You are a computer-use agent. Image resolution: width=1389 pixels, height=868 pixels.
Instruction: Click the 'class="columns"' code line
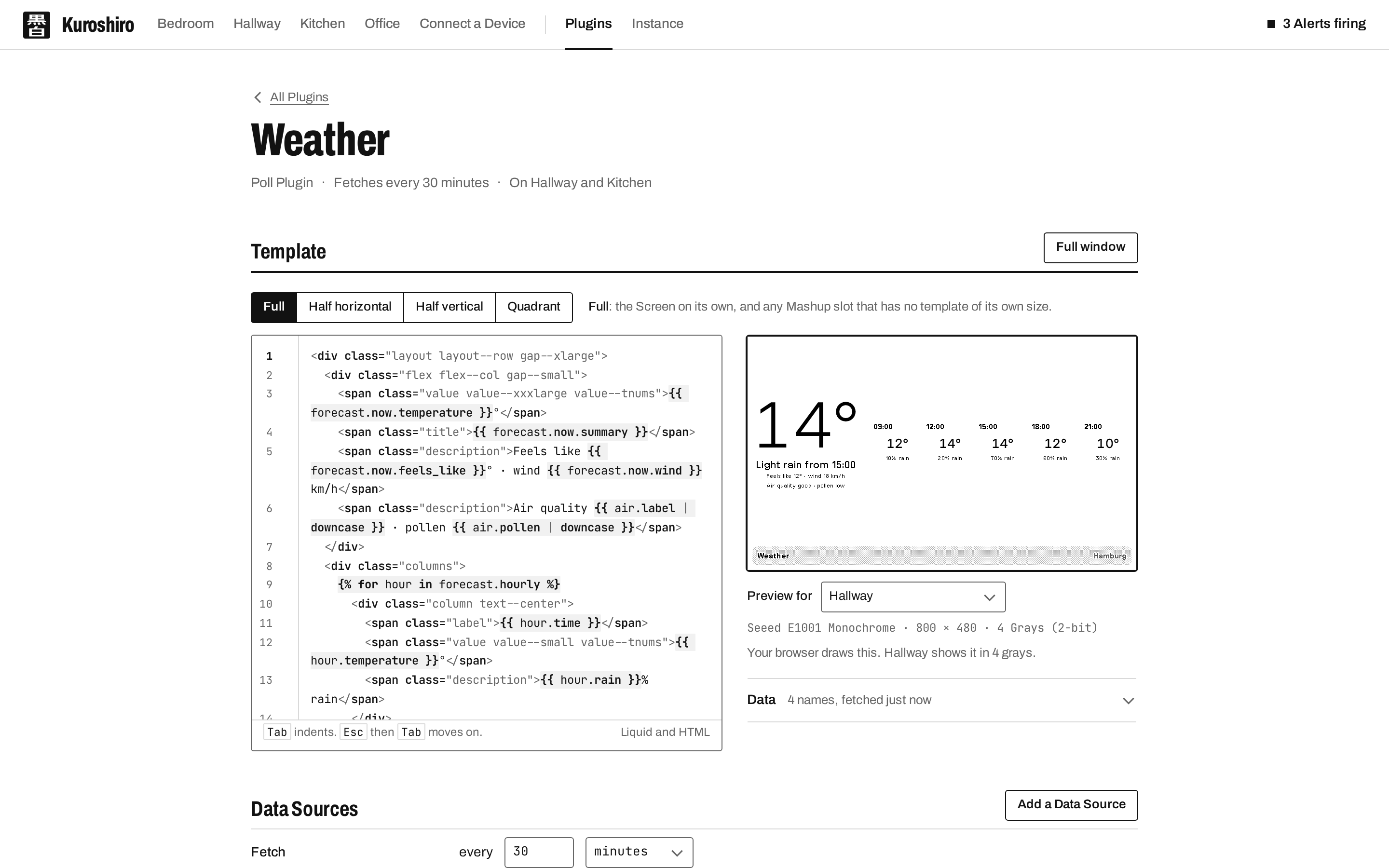(x=395, y=566)
